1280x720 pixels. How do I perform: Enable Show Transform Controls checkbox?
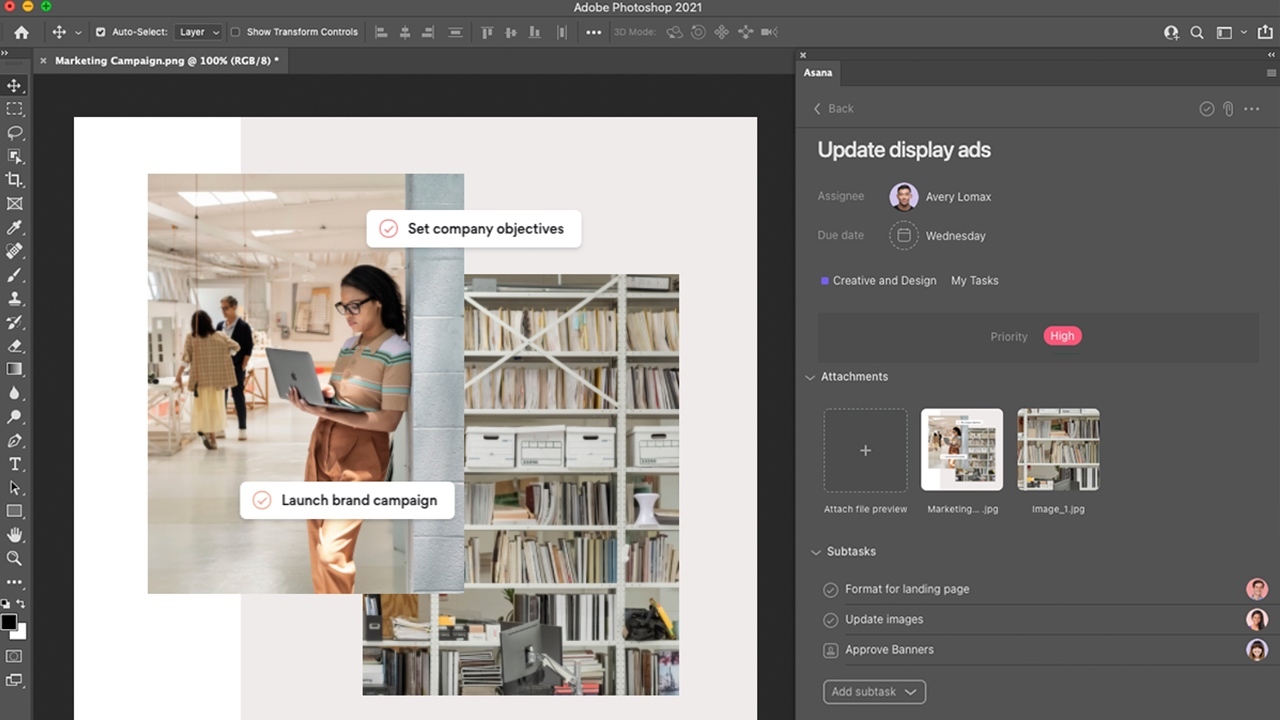click(x=235, y=32)
